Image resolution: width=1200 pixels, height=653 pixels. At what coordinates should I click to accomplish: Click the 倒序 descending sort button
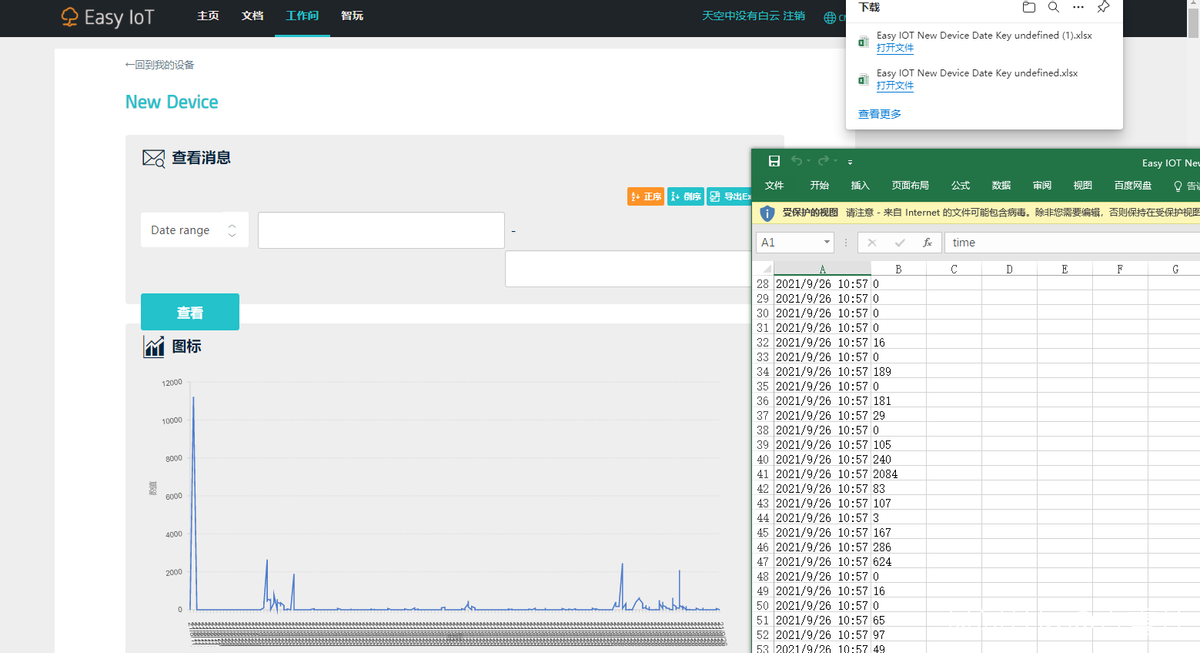(x=686, y=197)
